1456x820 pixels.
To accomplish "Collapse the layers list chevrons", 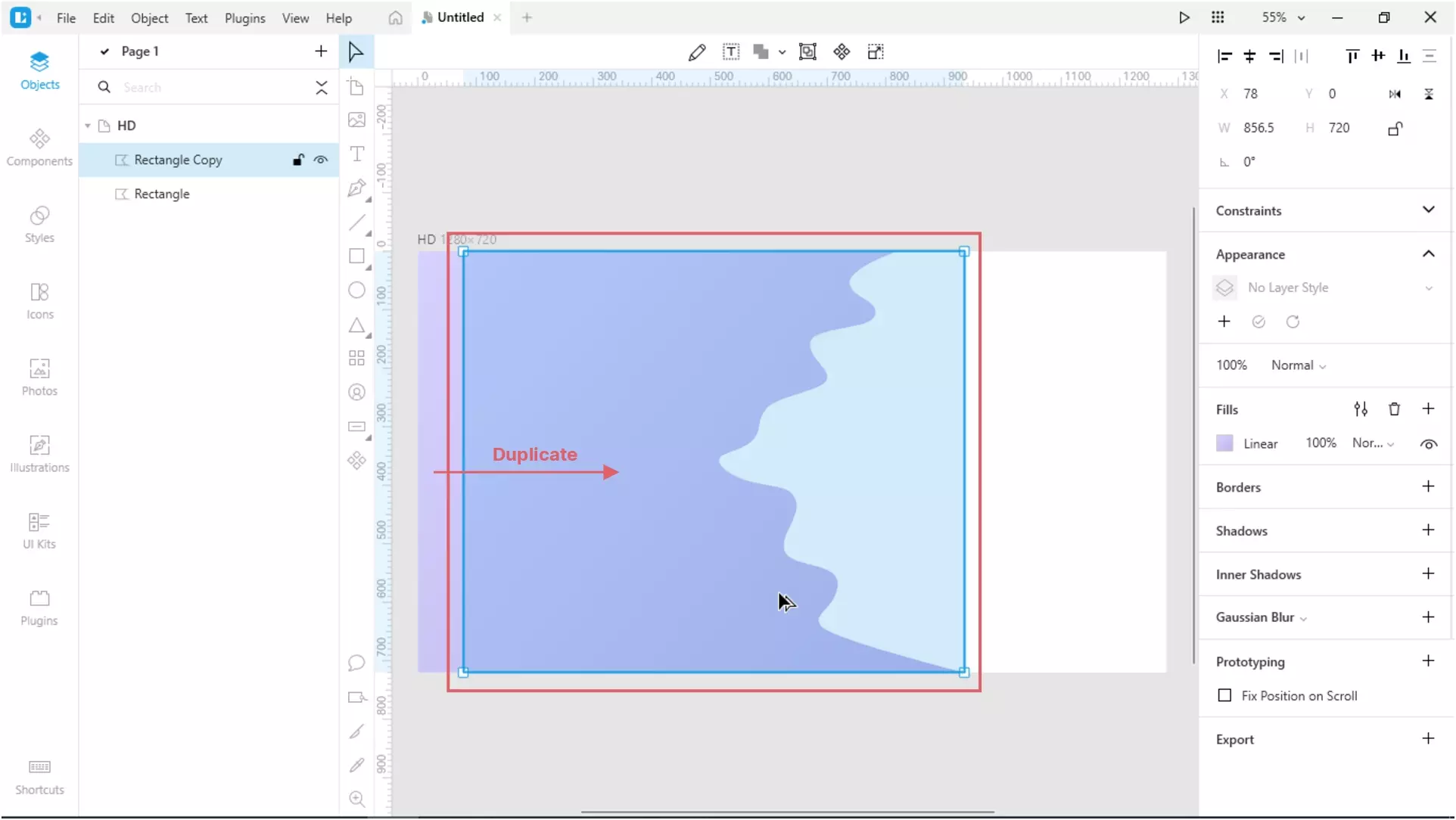I will 322,88.
